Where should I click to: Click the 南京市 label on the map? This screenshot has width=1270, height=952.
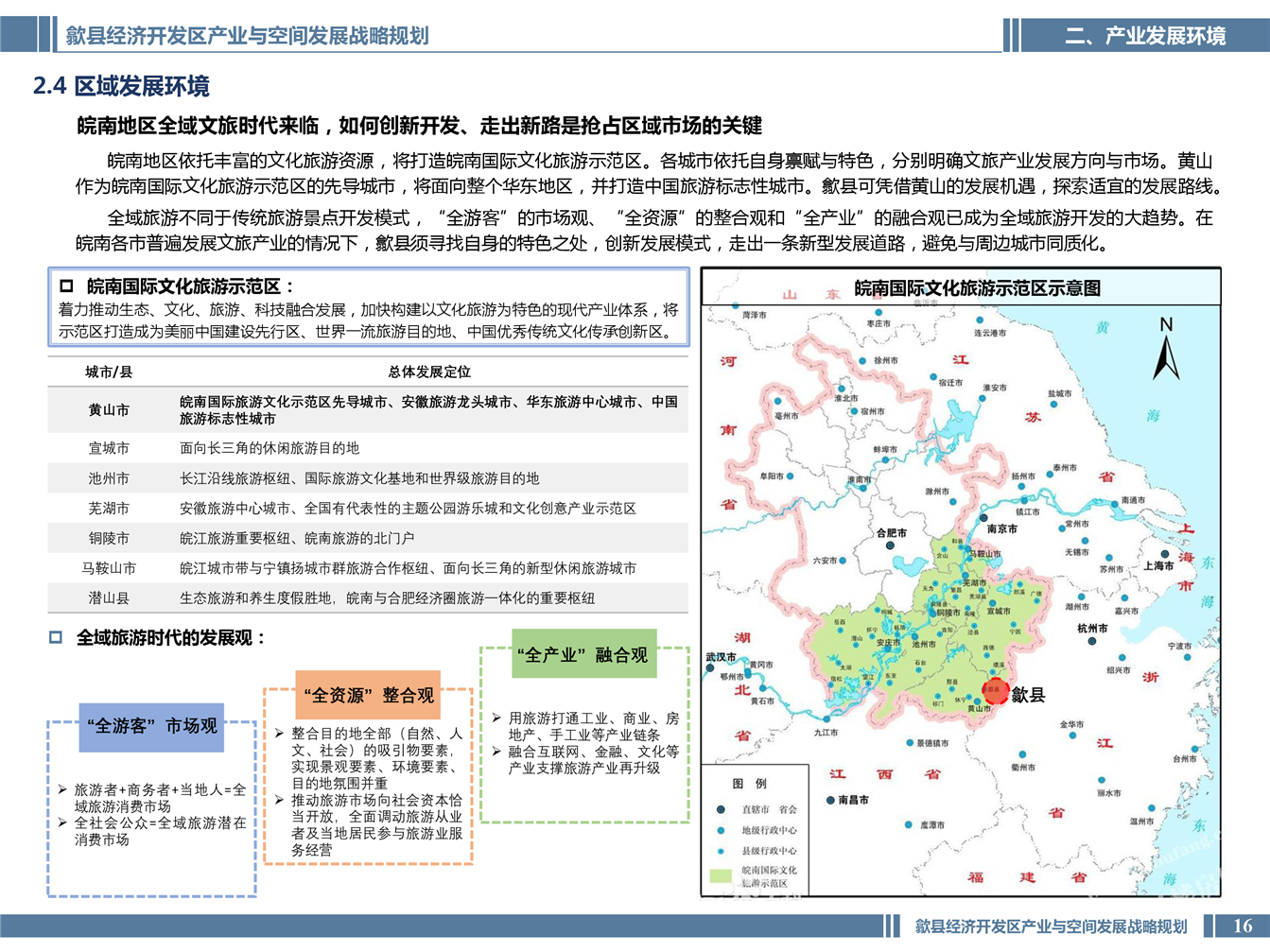[x=1002, y=529]
